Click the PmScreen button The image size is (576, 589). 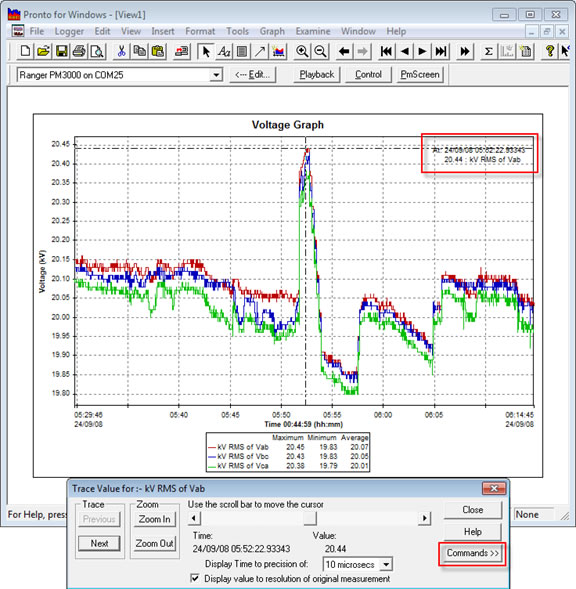pos(420,74)
